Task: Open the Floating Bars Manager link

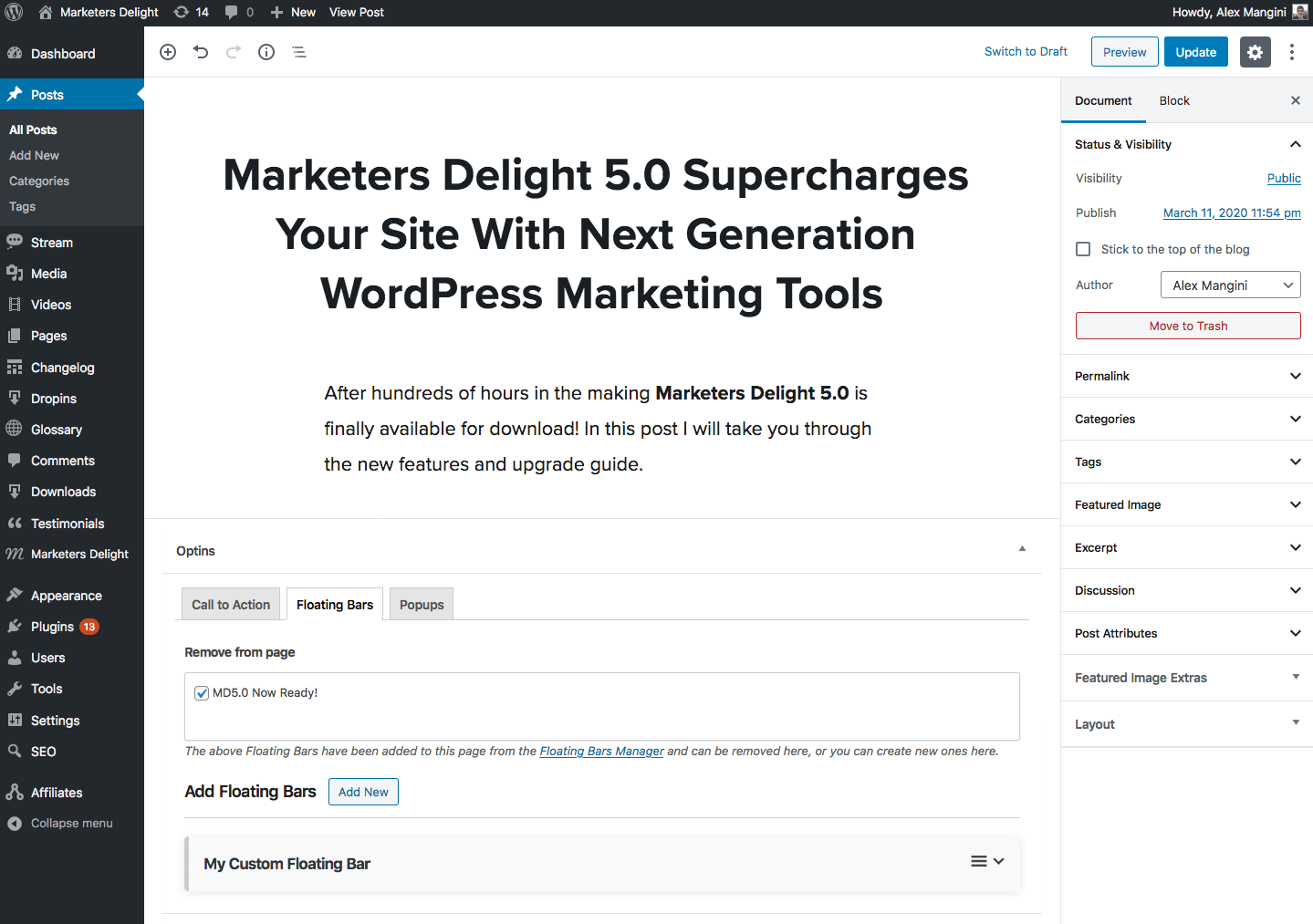Action: point(601,752)
